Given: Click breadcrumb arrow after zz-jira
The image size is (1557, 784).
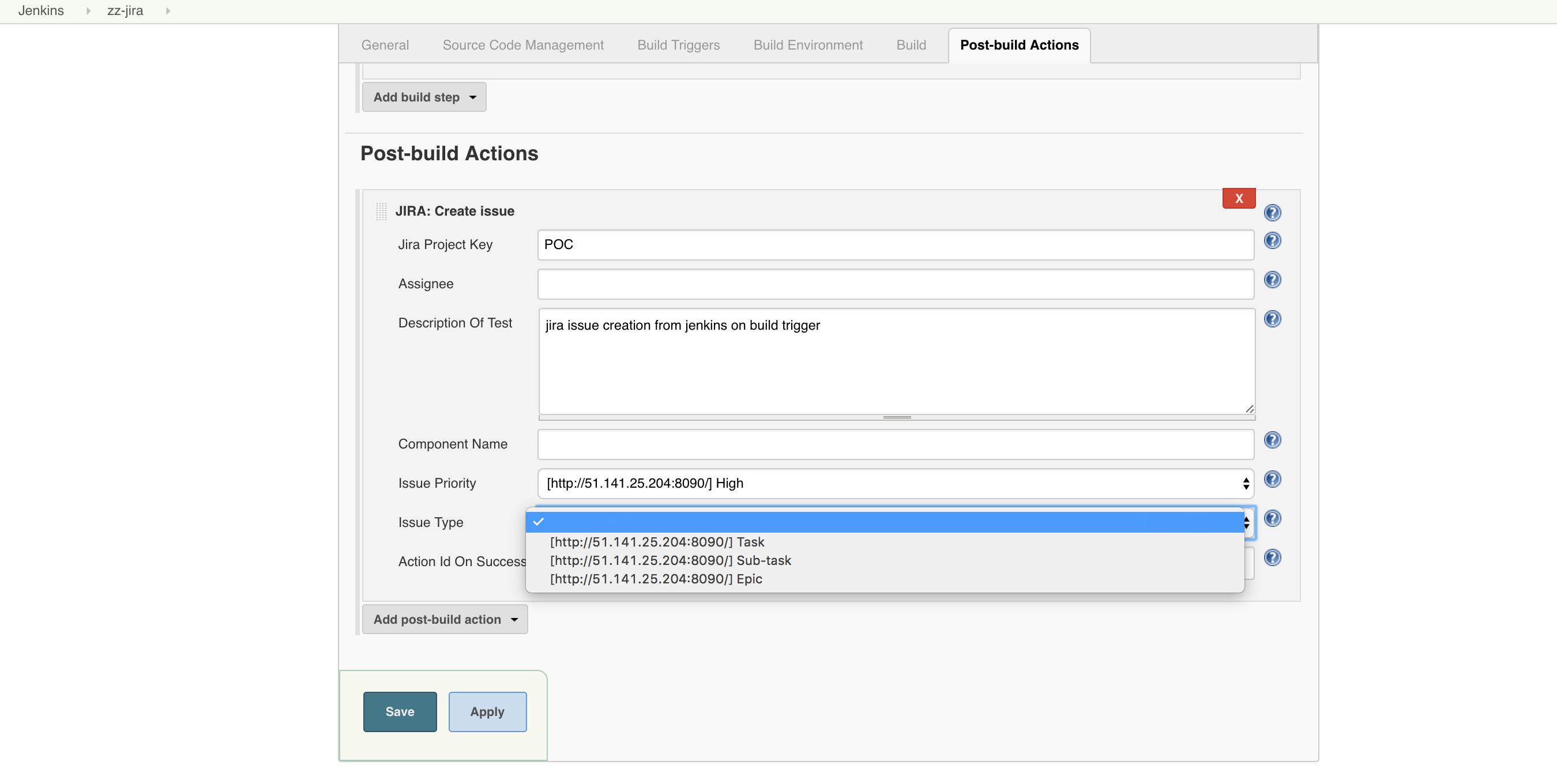Looking at the screenshot, I should [168, 11].
